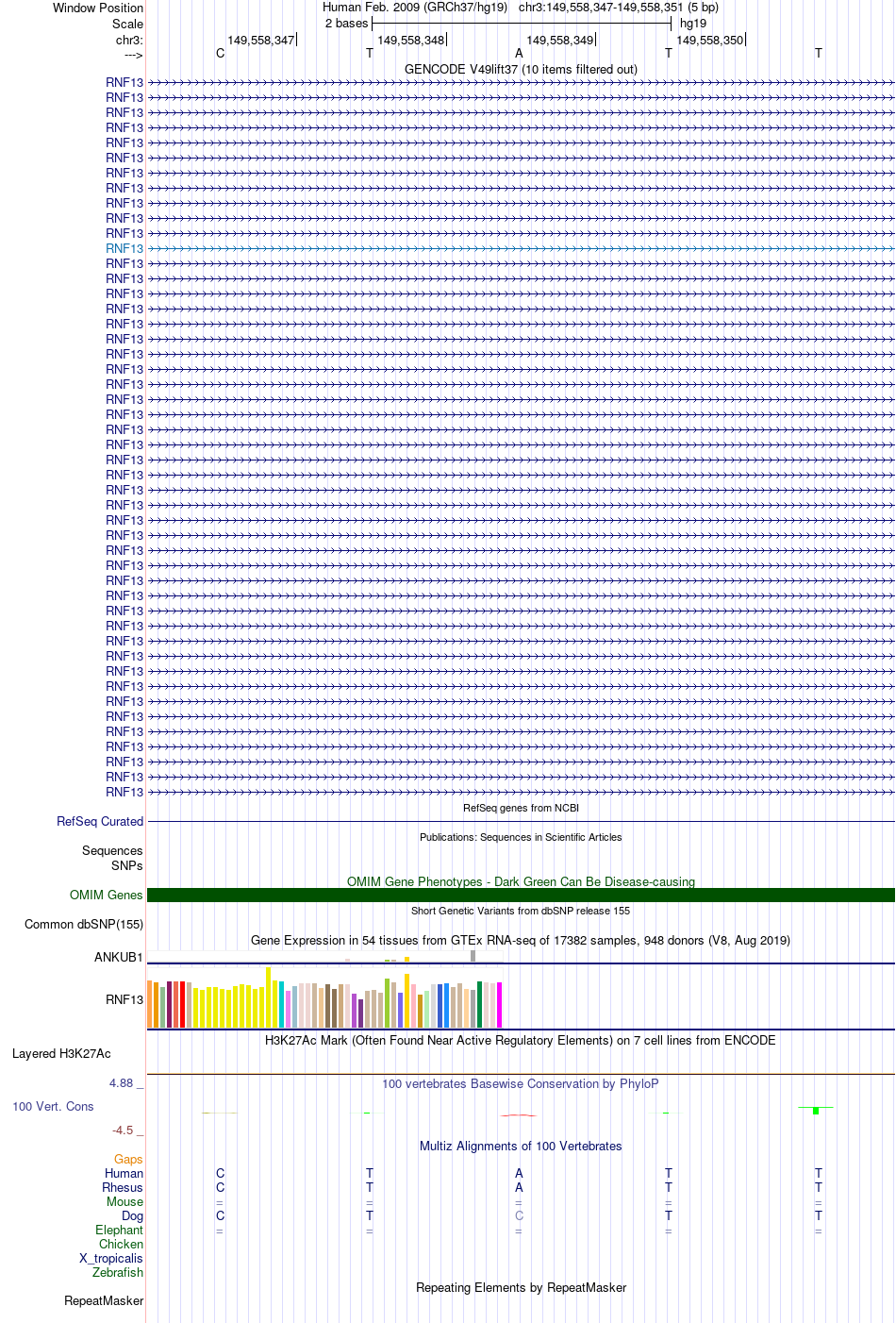Click the A base in the Rhesus alignment row

(x=519, y=1187)
